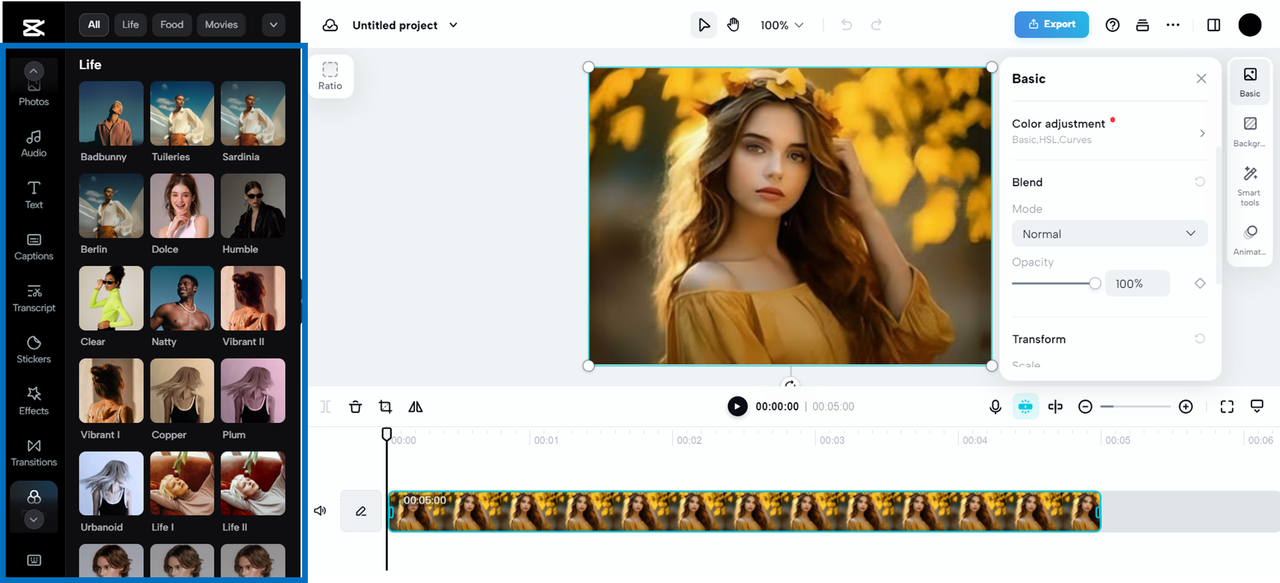Open the Ratio canvas option
Image resolution: width=1280 pixels, height=583 pixels.
pos(330,76)
